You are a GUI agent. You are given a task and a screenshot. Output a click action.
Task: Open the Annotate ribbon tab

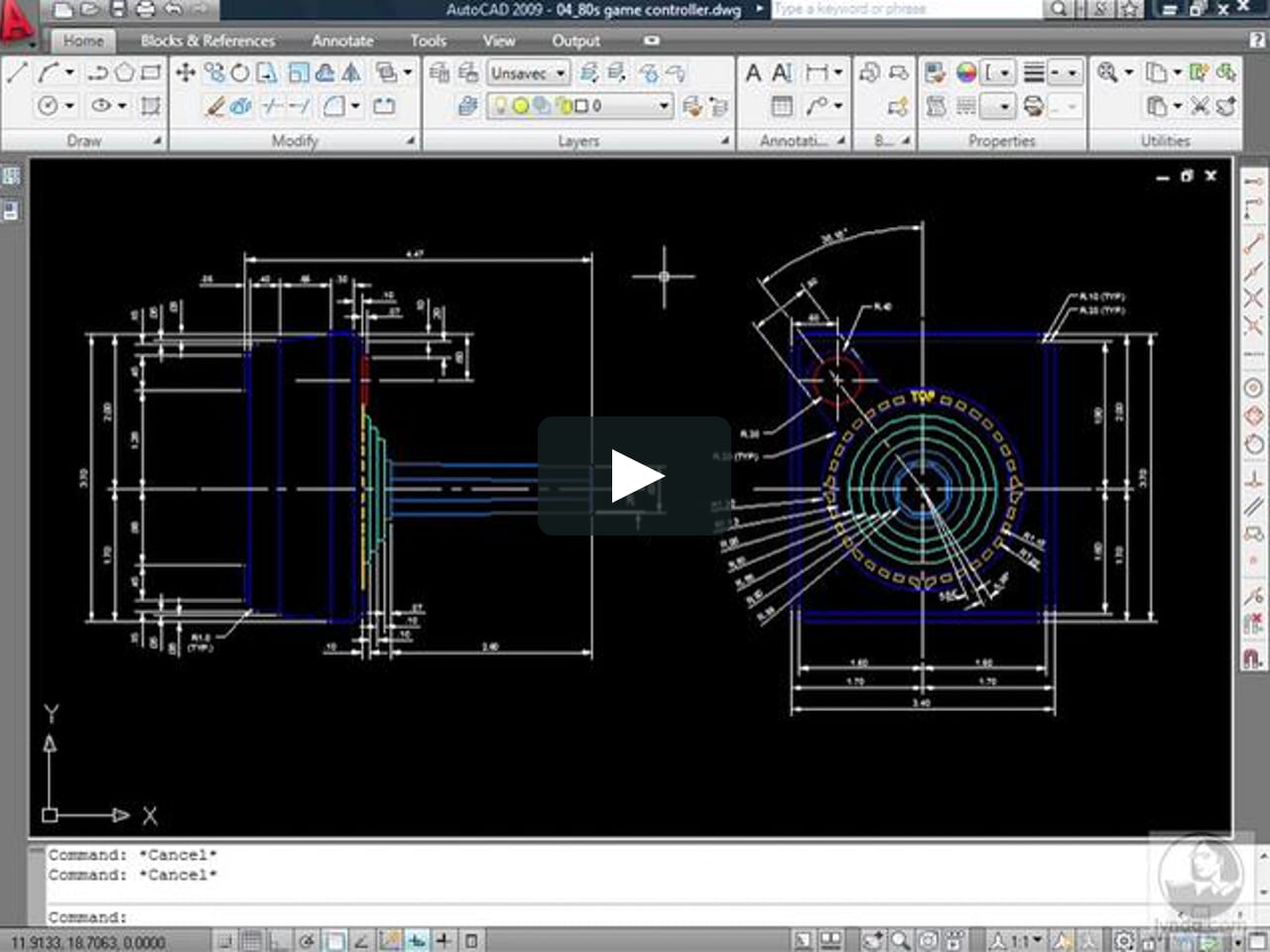(x=342, y=41)
